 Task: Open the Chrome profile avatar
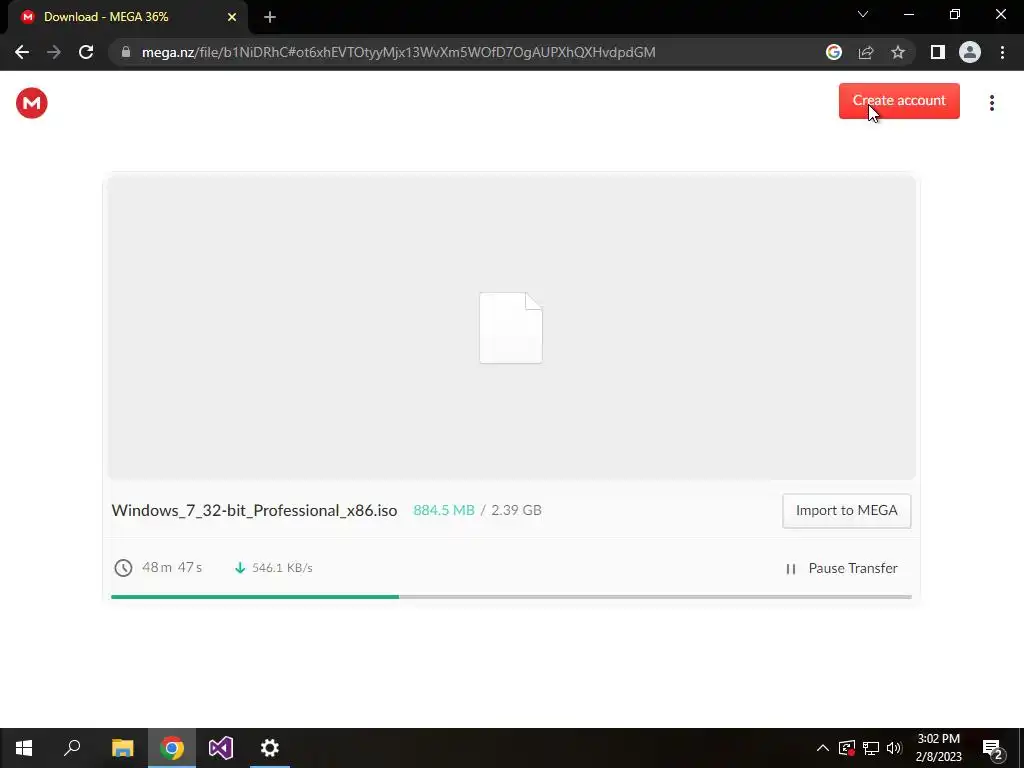click(970, 52)
